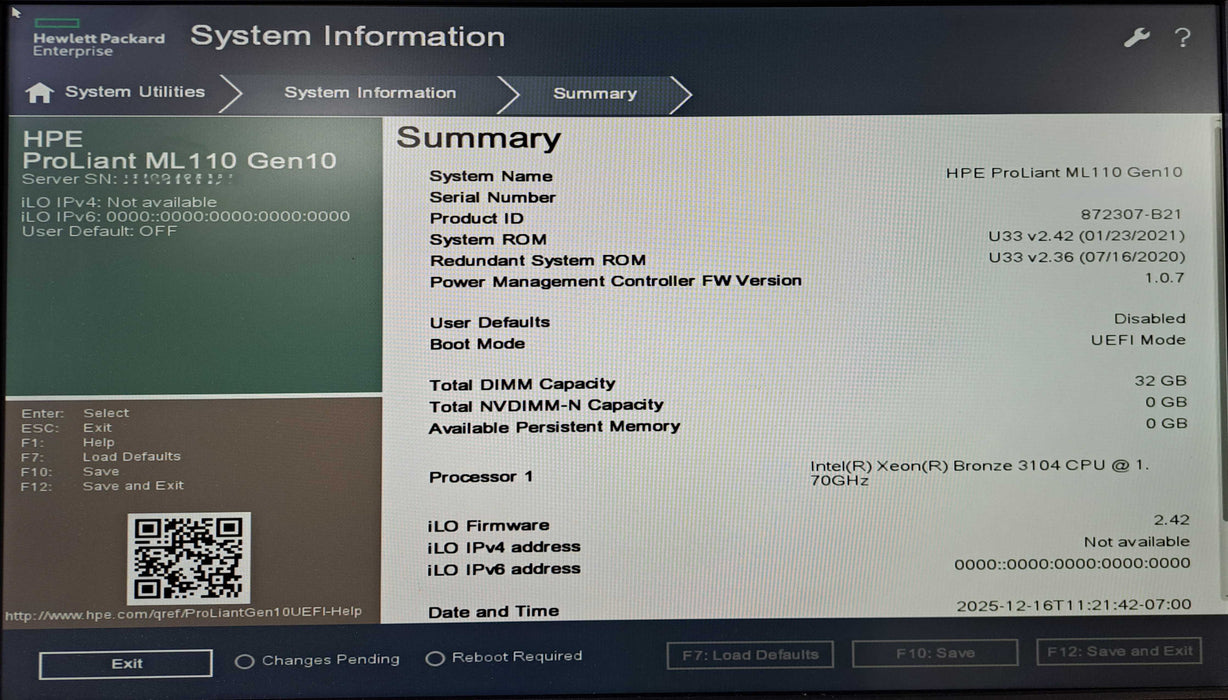The height and width of the screenshot is (700, 1228).
Task: Click F10: Save button
Action: click(x=935, y=653)
